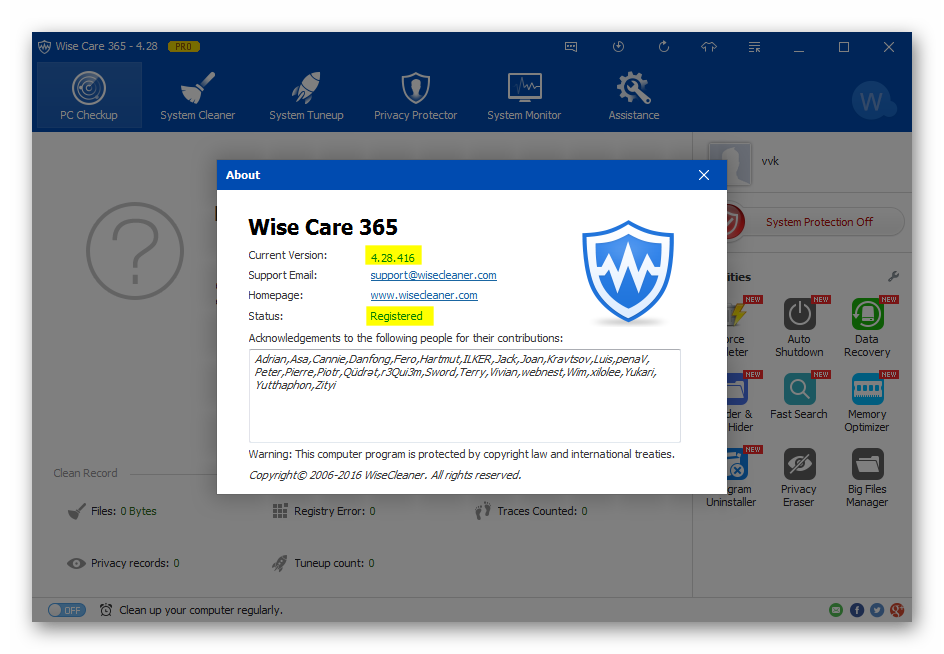The image size is (944, 654).
Task: Click the refresh arrow icon in title bar
Action: (x=663, y=47)
